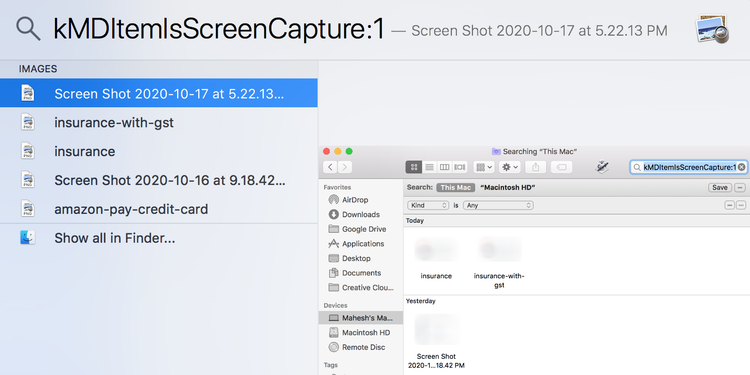Viewport: 750px width, 375px height.
Task: Open the Kind criteria dropdown
Action: [x=428, y=205]
